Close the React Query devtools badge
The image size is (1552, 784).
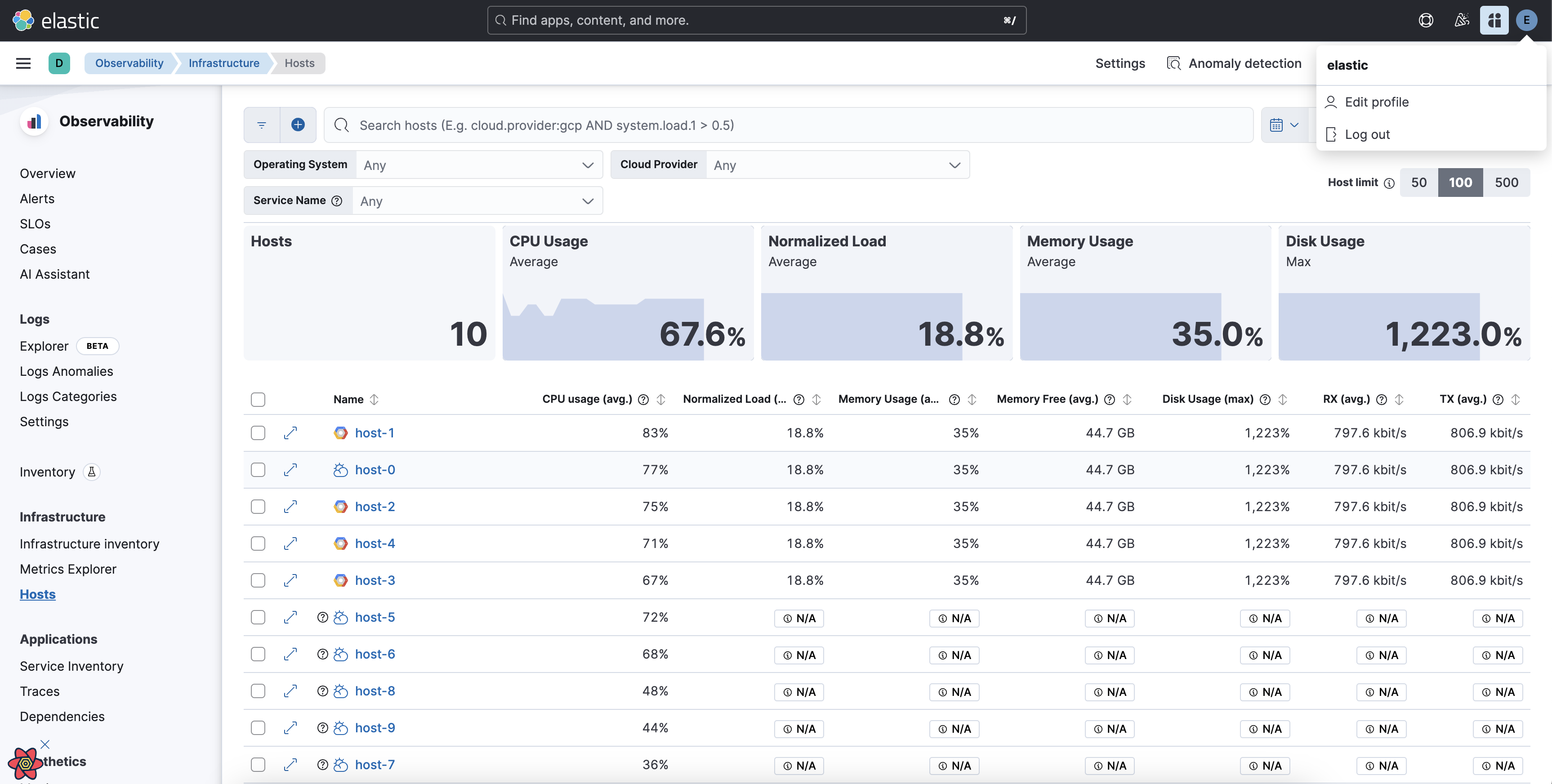45,745
